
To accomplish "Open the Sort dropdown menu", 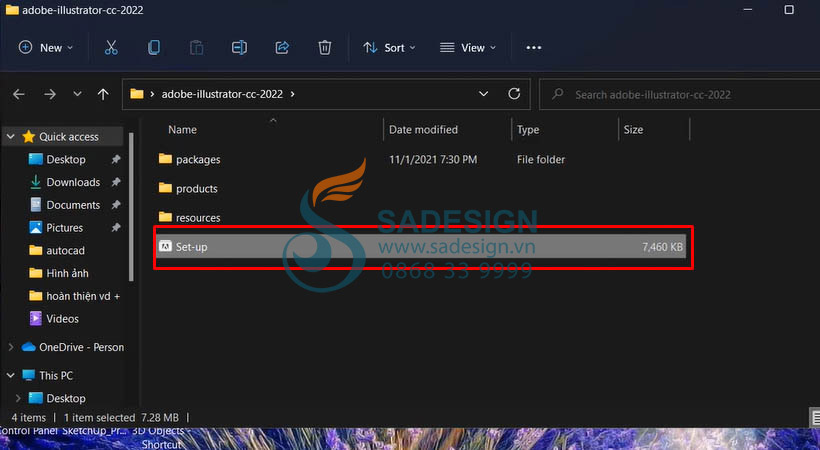I will (390, 48).
